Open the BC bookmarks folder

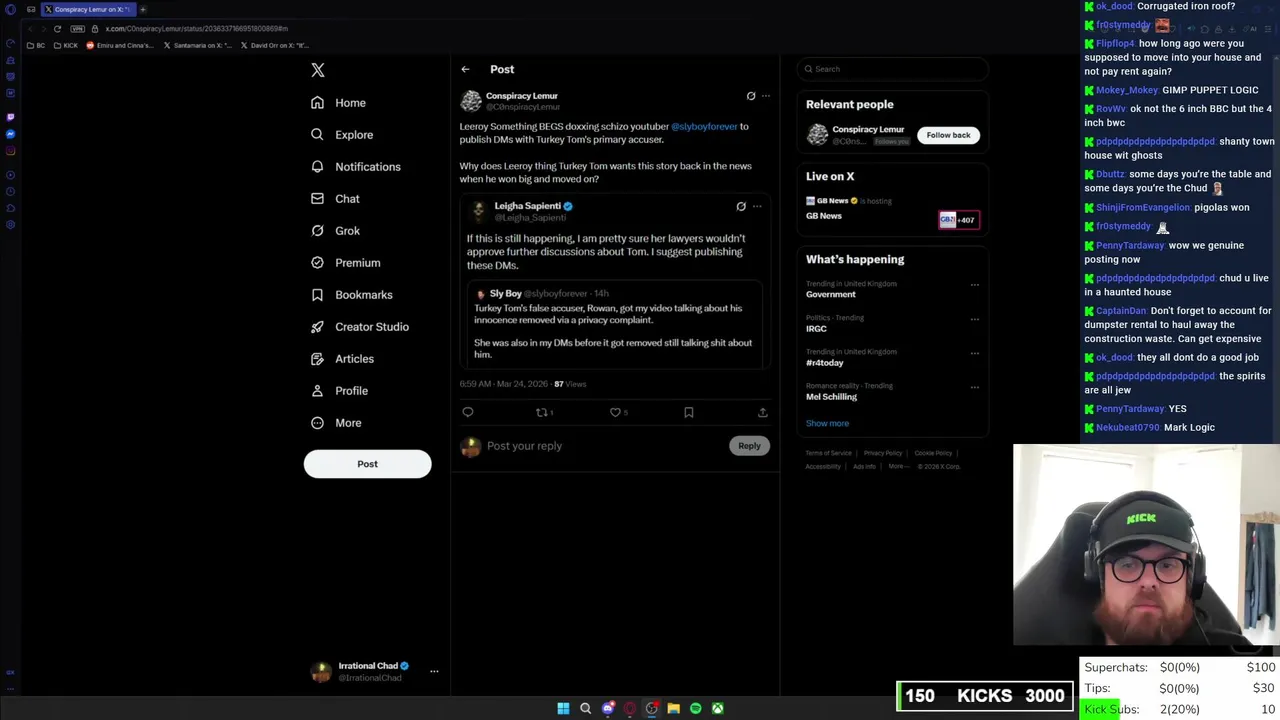36,45
